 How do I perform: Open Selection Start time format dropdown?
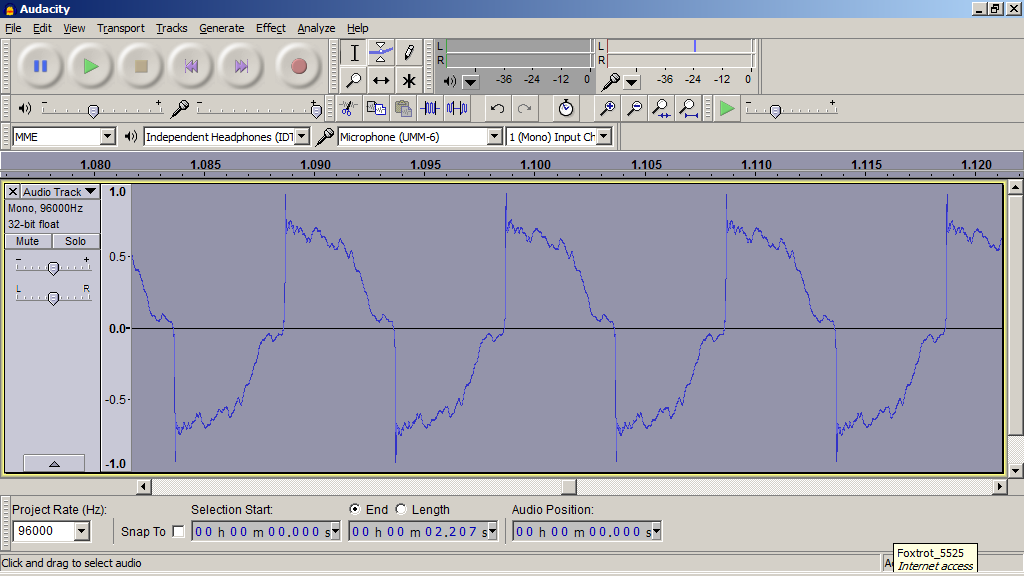(x=336, y=531)
